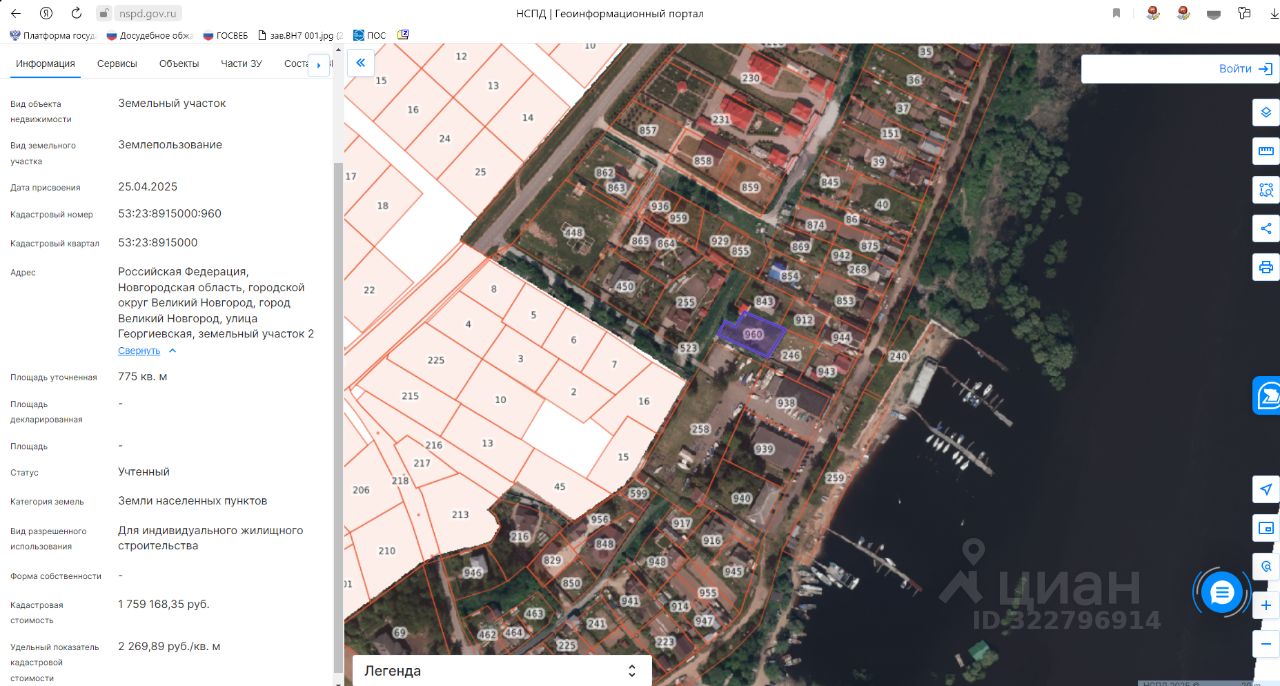Click cadastral cost 1 759 168,35 руб.

(x=164, y=604)
